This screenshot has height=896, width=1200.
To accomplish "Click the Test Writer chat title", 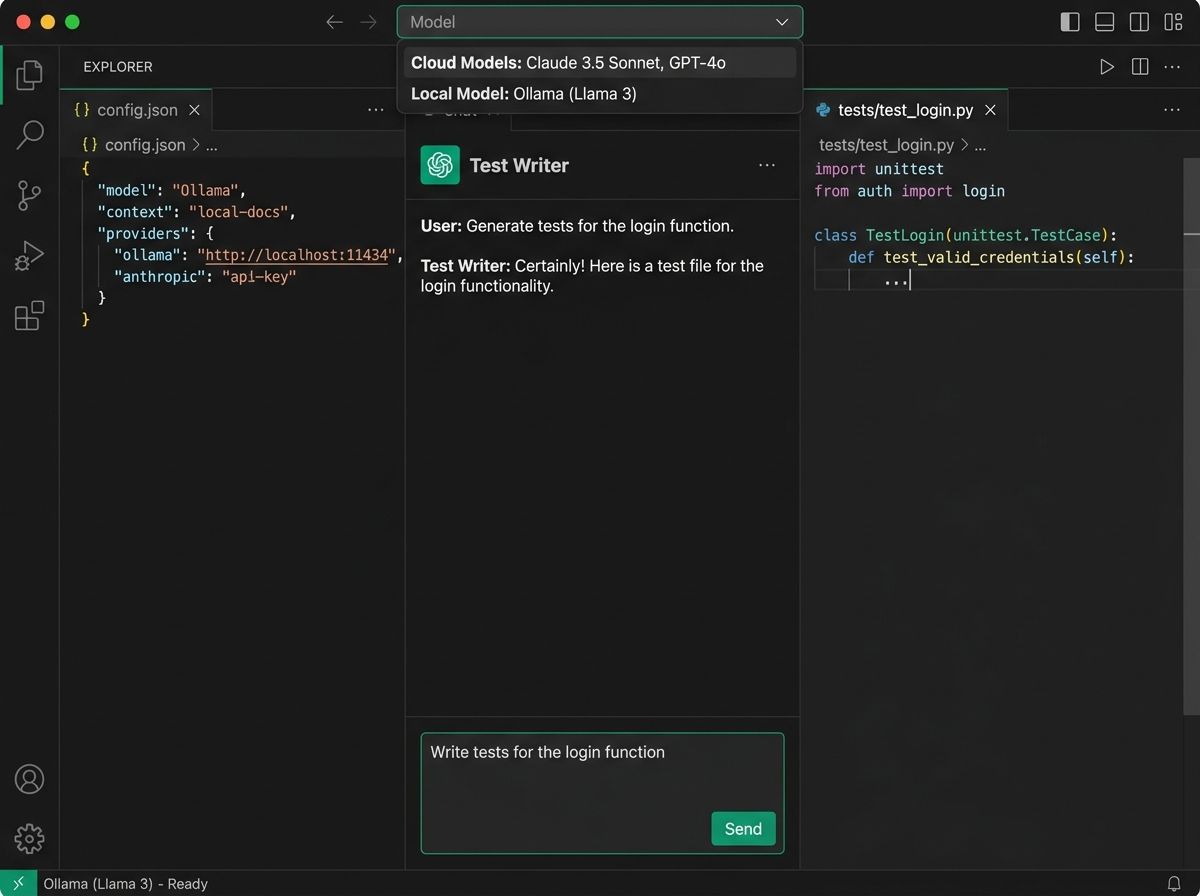I will [x=519, y=165].
